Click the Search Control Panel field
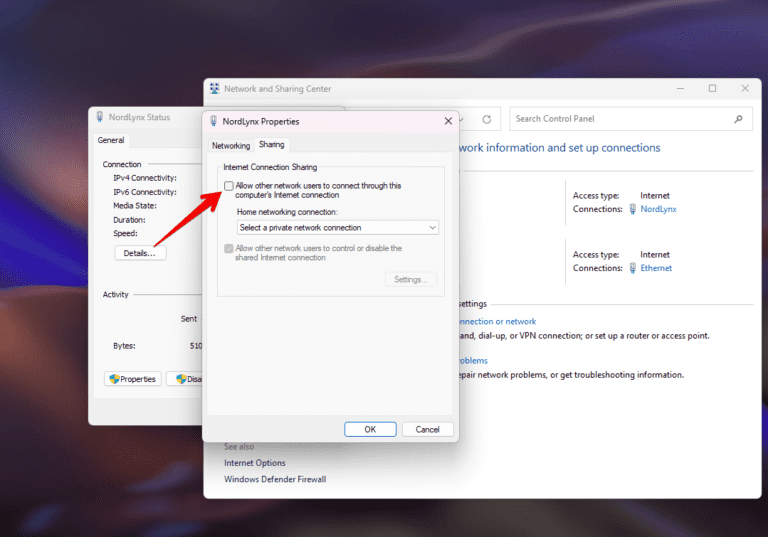Viewport: 768px width, 537px height. click(620, 119)
